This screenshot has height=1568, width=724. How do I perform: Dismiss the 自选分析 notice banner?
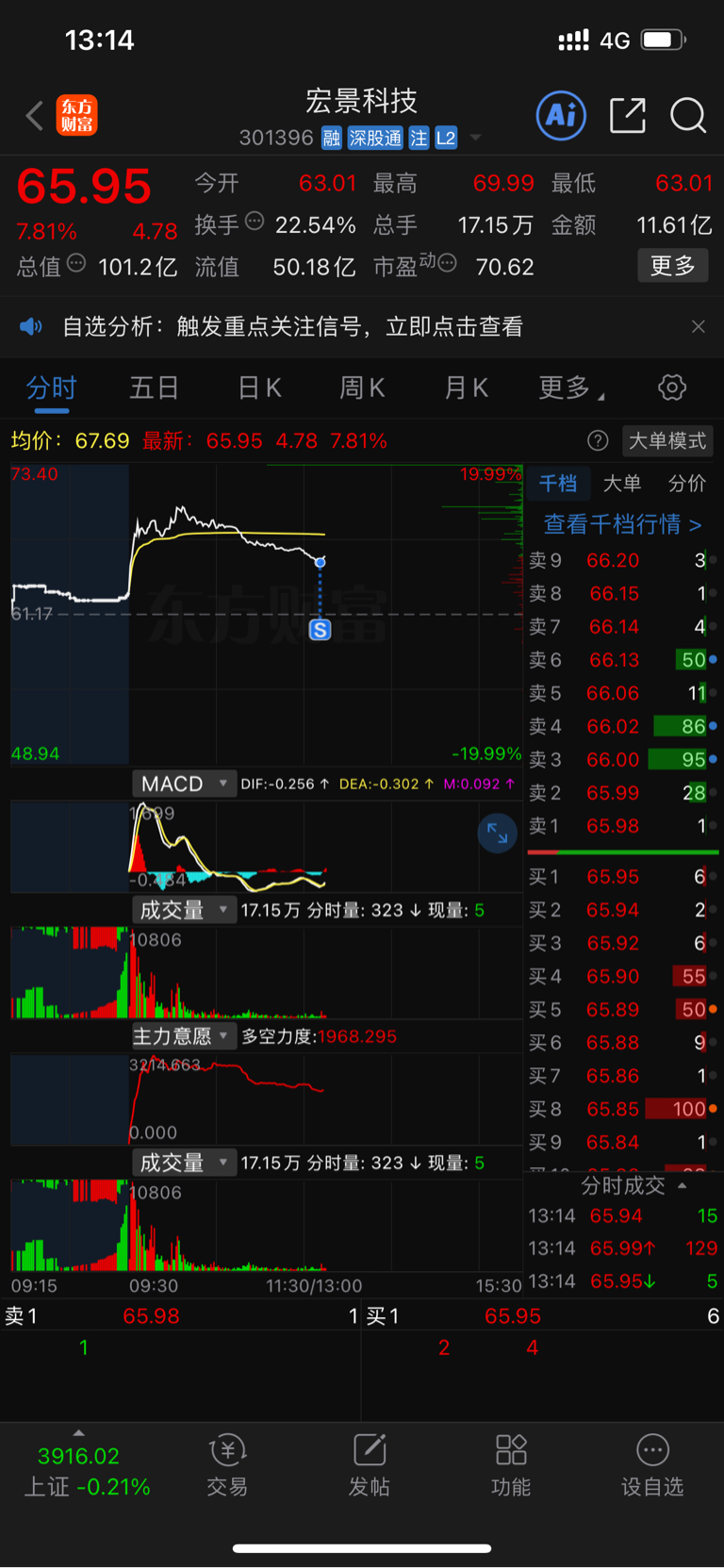pyautogui.click(x=698, y=326)
